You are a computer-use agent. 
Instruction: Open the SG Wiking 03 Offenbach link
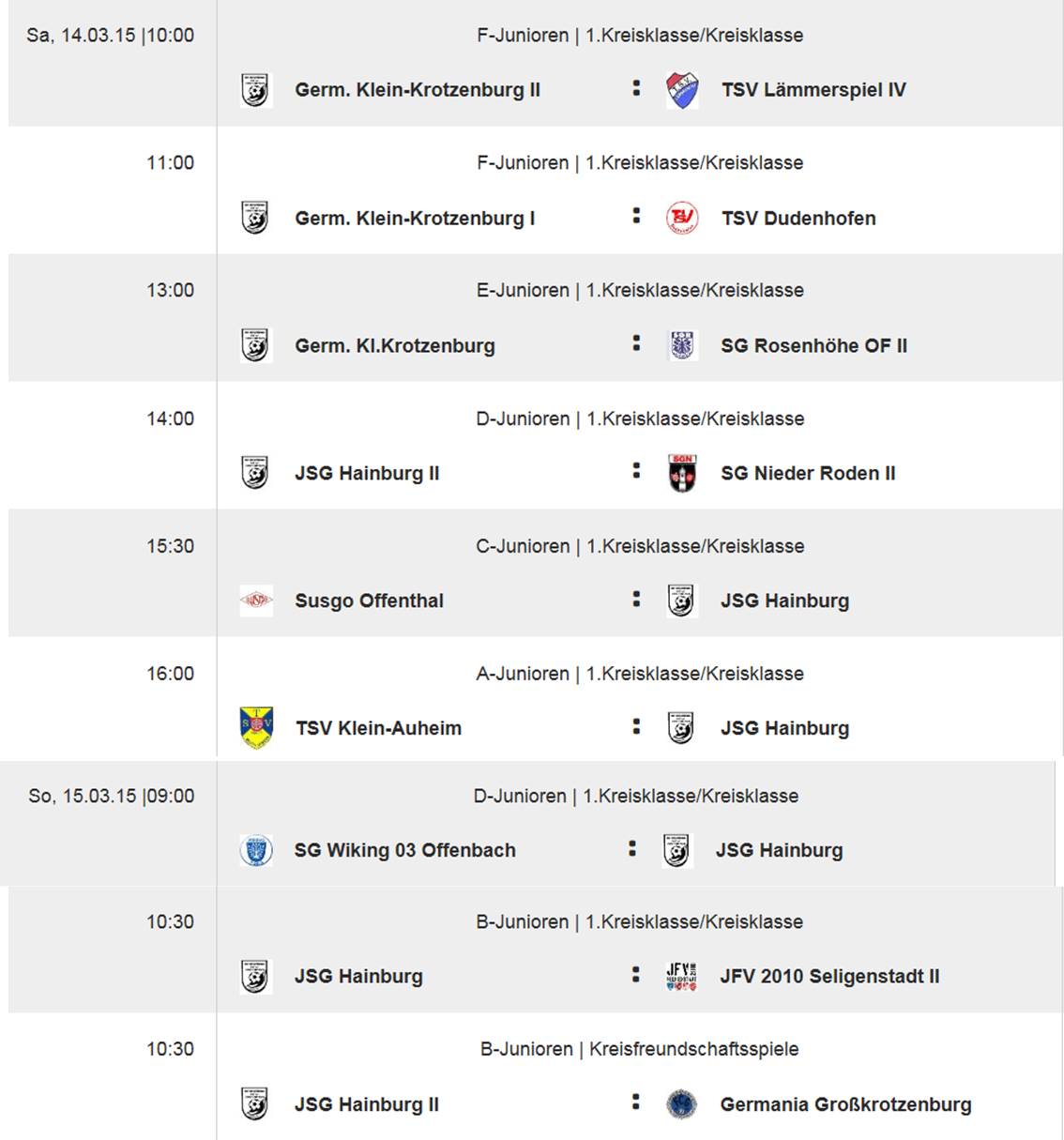click(x=404, y=850)
